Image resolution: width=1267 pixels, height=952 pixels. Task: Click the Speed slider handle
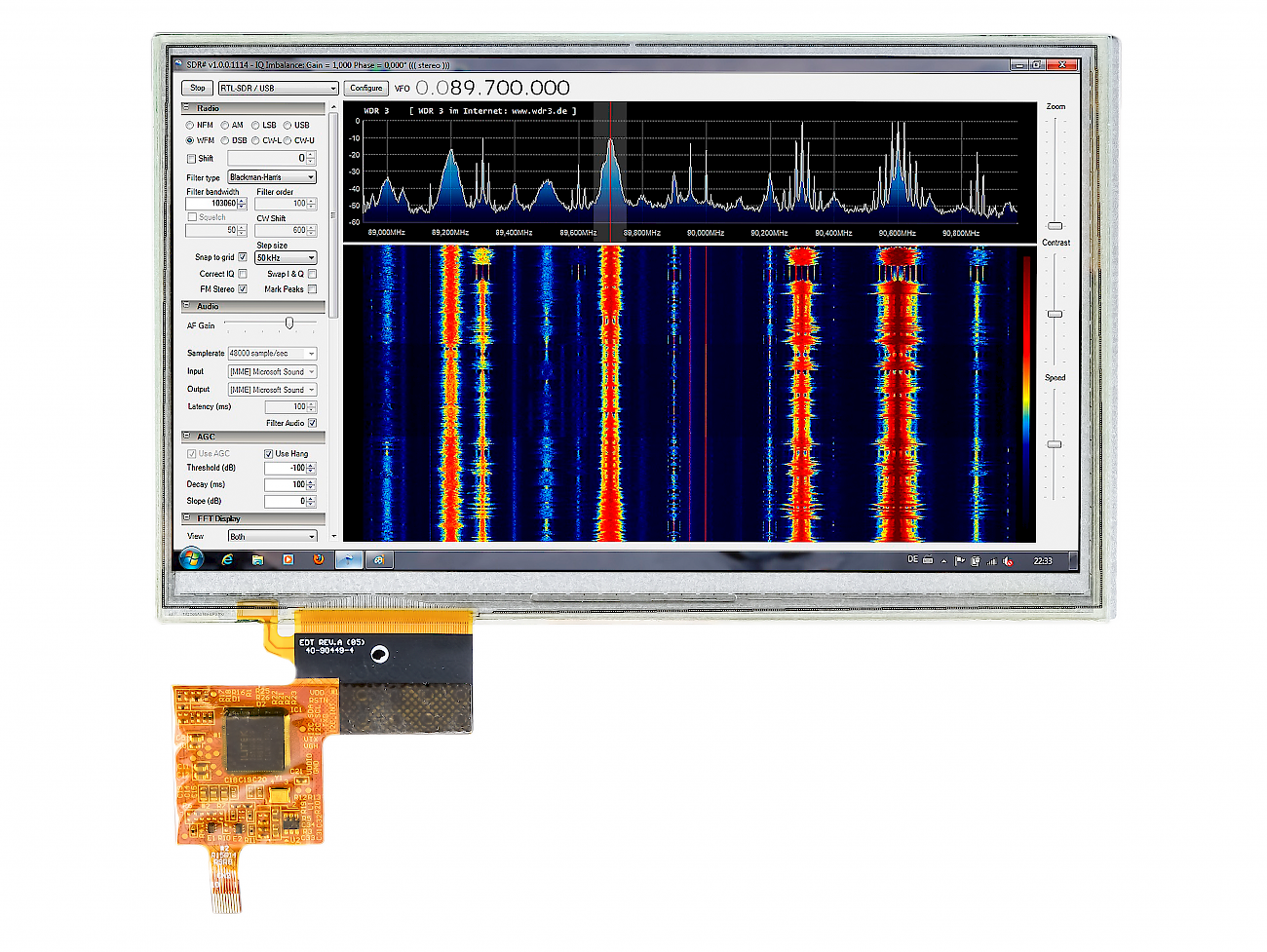(1055, 444)
